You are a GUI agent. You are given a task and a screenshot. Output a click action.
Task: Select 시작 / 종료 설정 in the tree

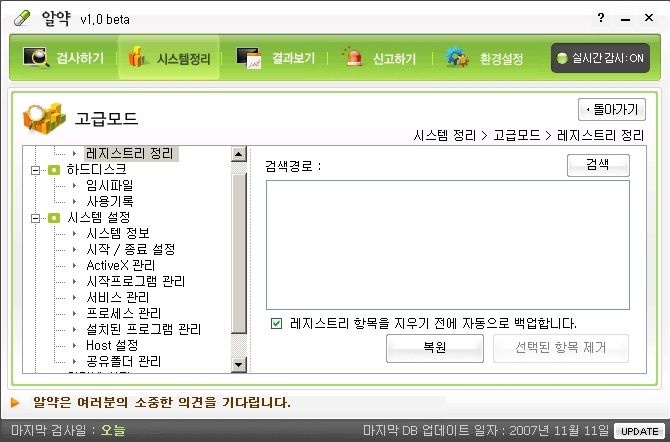coord(131,249)
